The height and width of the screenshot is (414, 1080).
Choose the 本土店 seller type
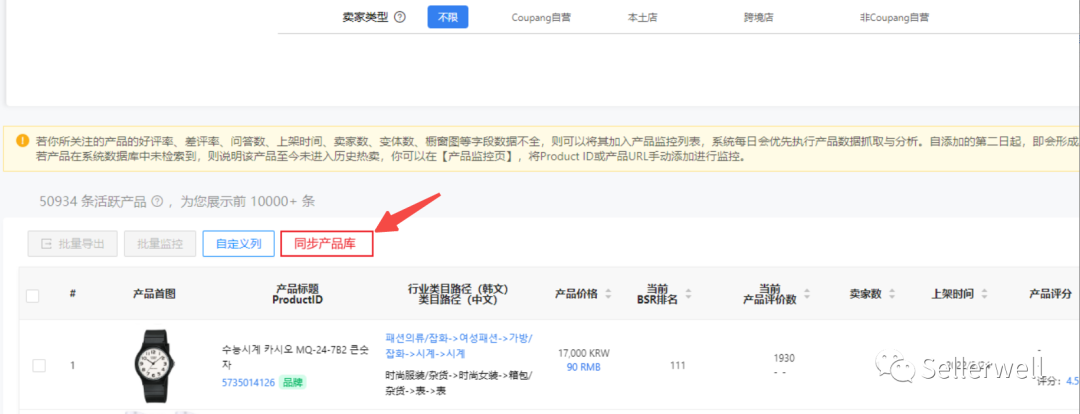click(643, 17)
